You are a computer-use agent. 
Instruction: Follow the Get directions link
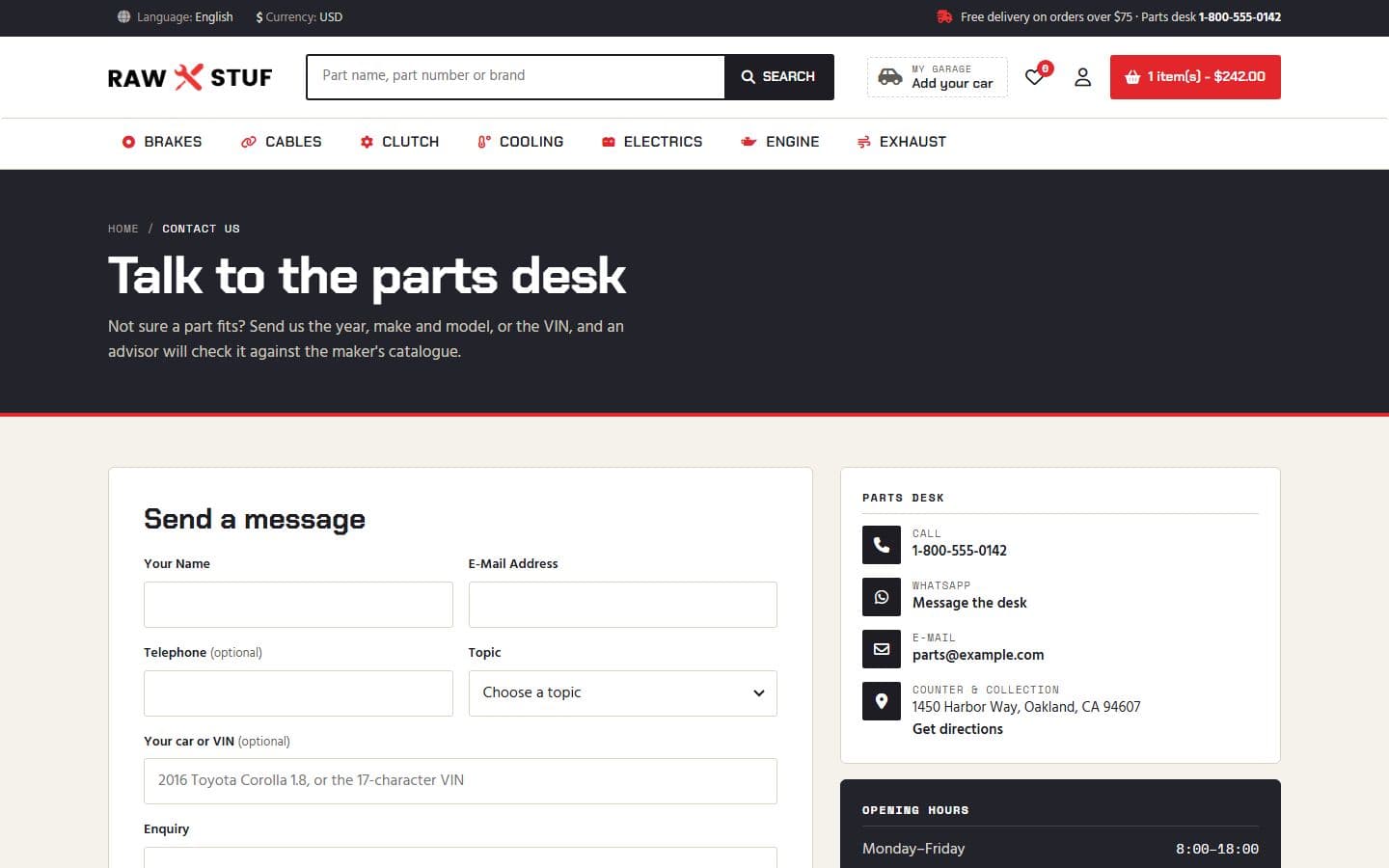958,729
